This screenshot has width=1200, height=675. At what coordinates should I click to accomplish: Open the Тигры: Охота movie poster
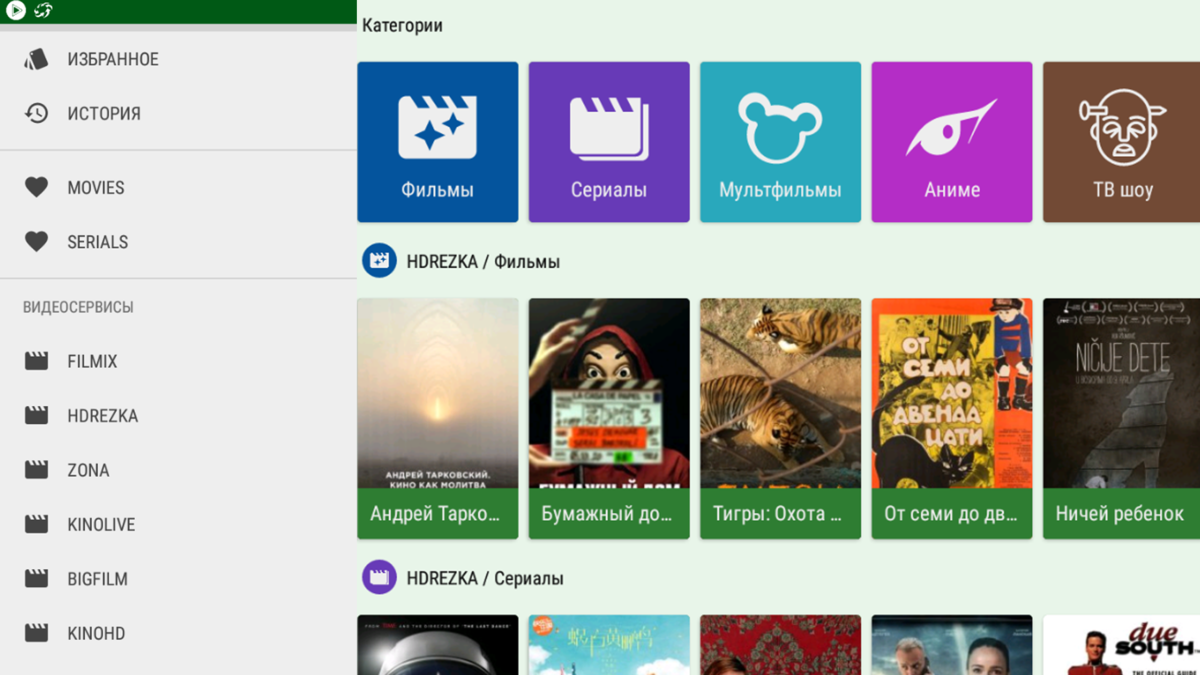point(780,418)
